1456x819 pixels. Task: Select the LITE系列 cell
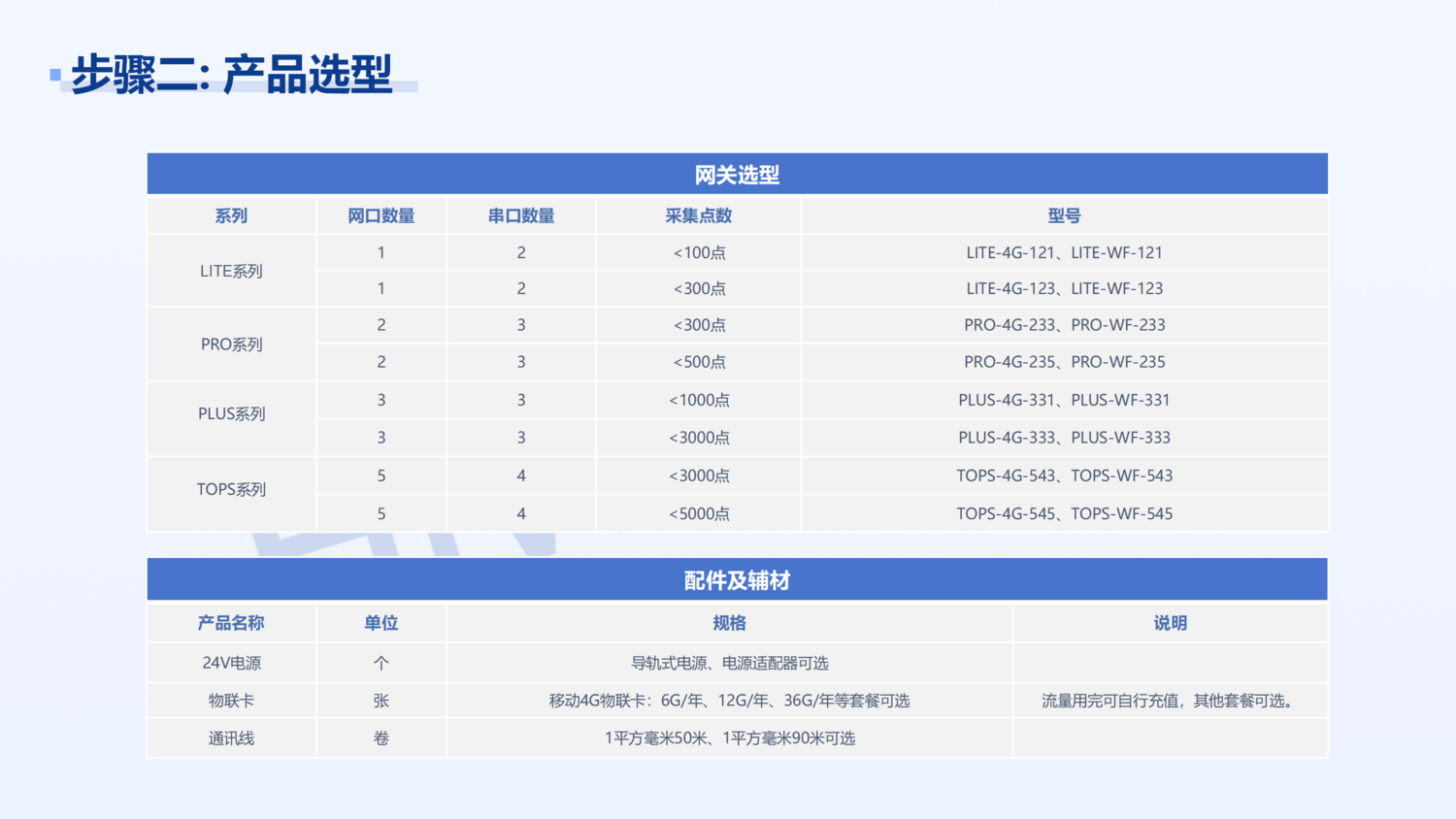(231, 271)
